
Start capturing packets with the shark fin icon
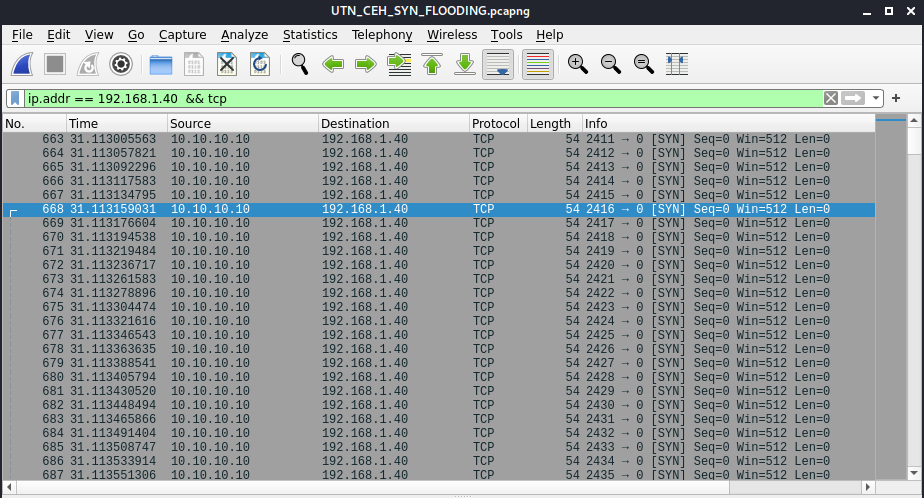pyautogui.click(x=22, y=64)
